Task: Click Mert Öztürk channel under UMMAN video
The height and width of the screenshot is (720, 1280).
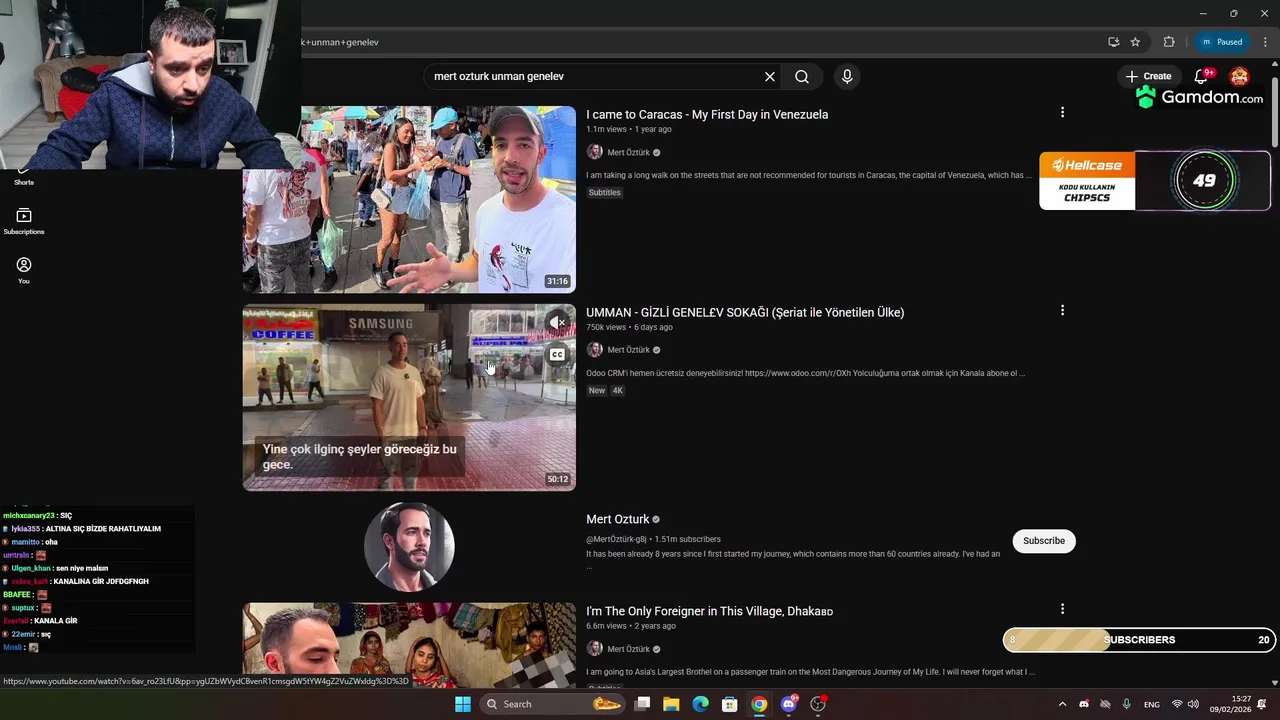Action: click(628, 350)
